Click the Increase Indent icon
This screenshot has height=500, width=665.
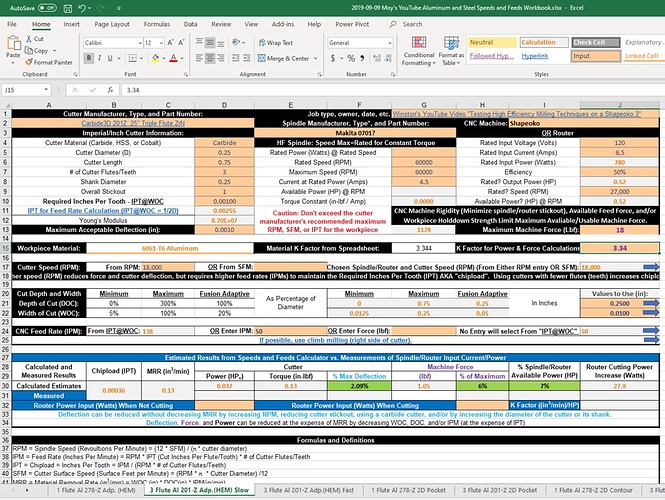tap(246, 58)
